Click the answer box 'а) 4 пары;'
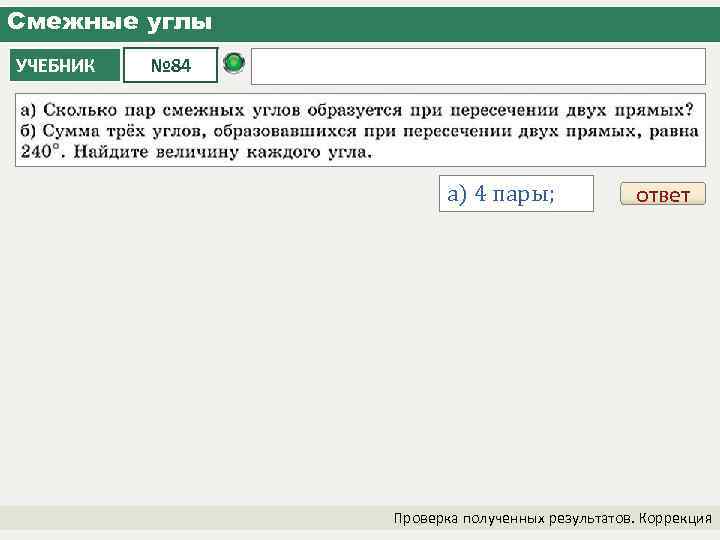Viewport: 720px width, 540px height. tap(516, 193)
